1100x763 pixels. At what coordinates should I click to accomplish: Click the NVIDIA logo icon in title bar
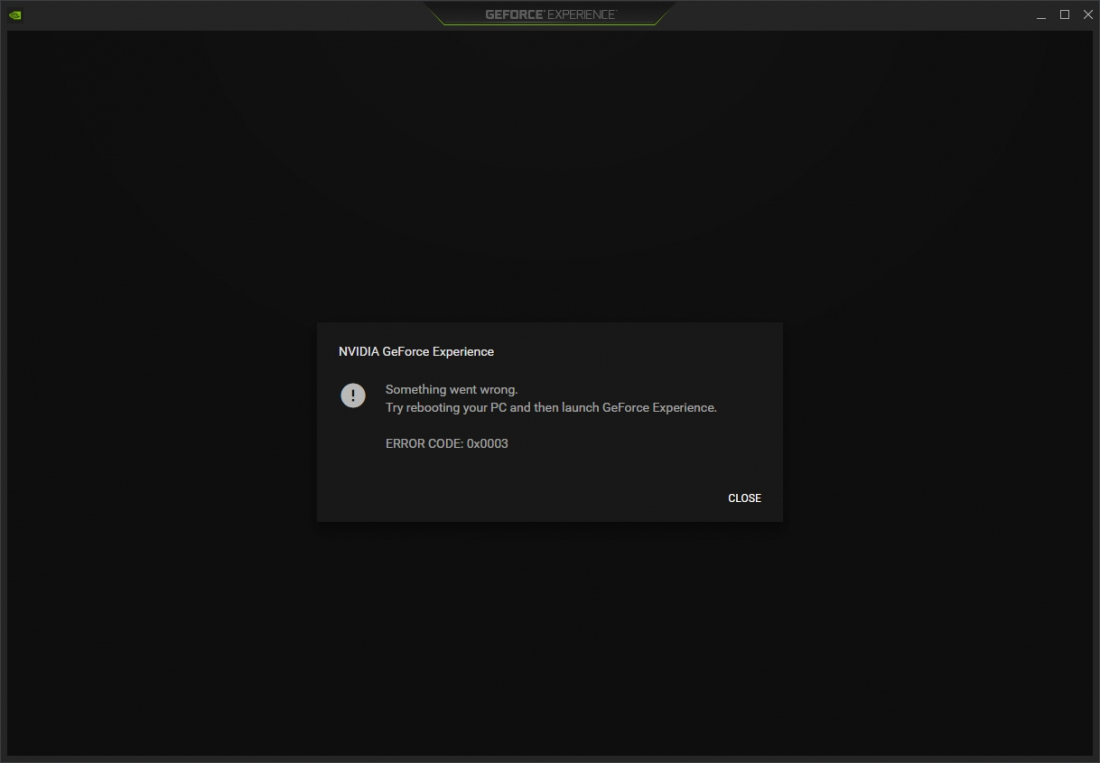(x=15, y=15)
